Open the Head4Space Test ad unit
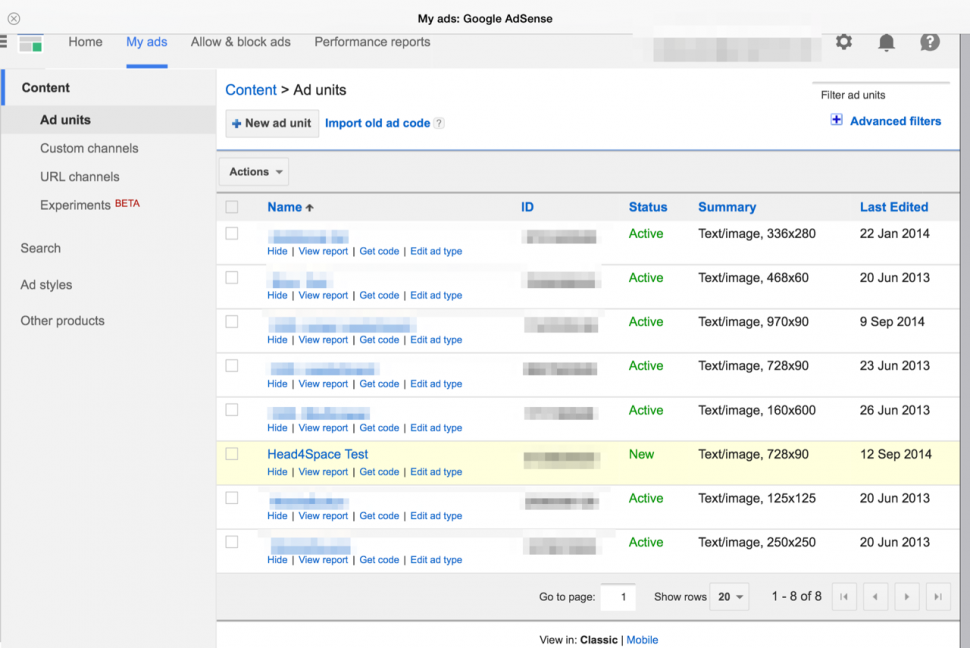This screenshot has width=970, height=648. (x=317, y=454)
